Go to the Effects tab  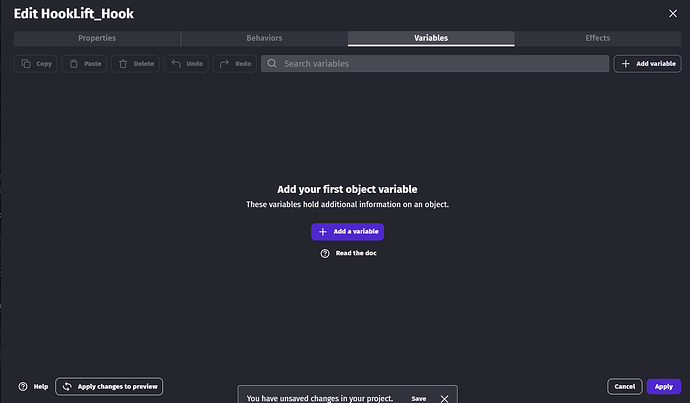(598, 38)
